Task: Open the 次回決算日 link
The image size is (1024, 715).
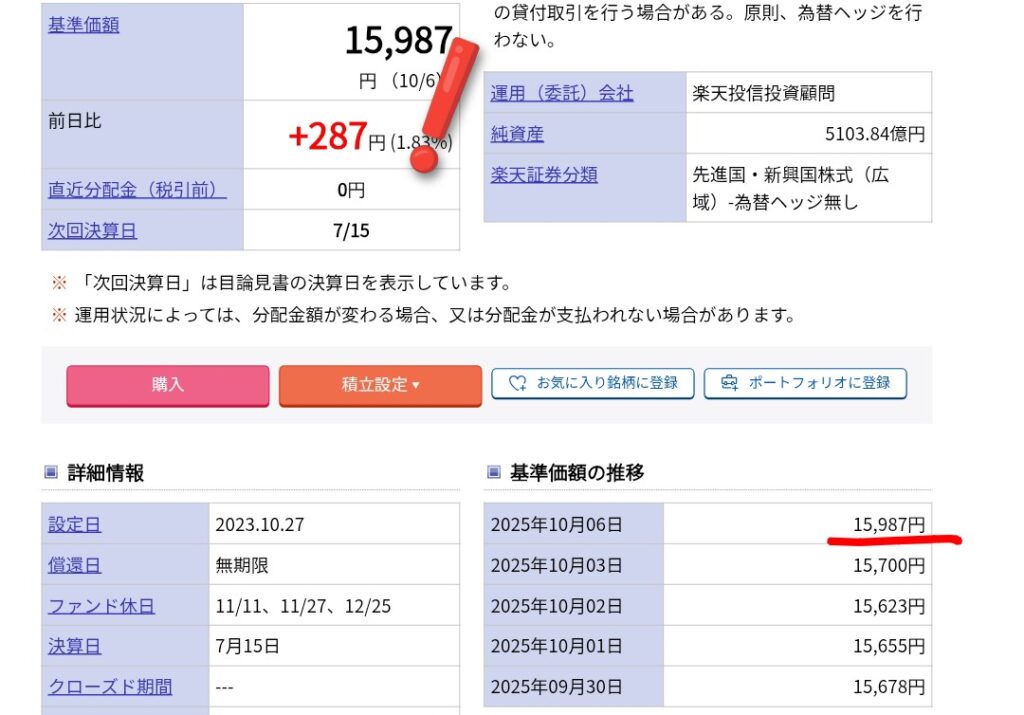Action: pyautogui.click(x=93, y=231)
